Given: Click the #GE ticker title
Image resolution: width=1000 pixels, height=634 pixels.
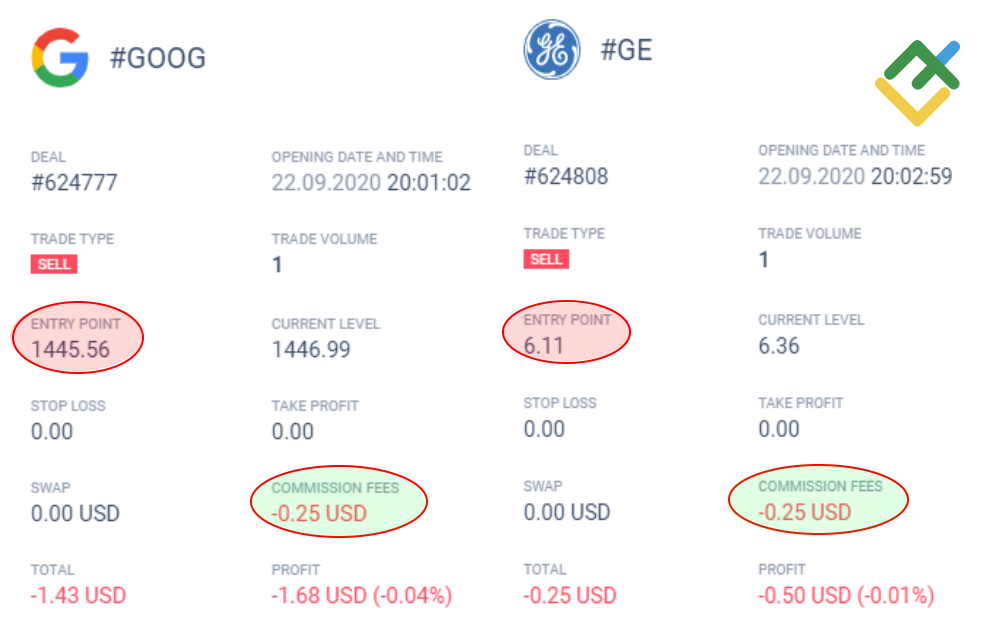Looking at the screenshot, I should (x=626, y=50).
